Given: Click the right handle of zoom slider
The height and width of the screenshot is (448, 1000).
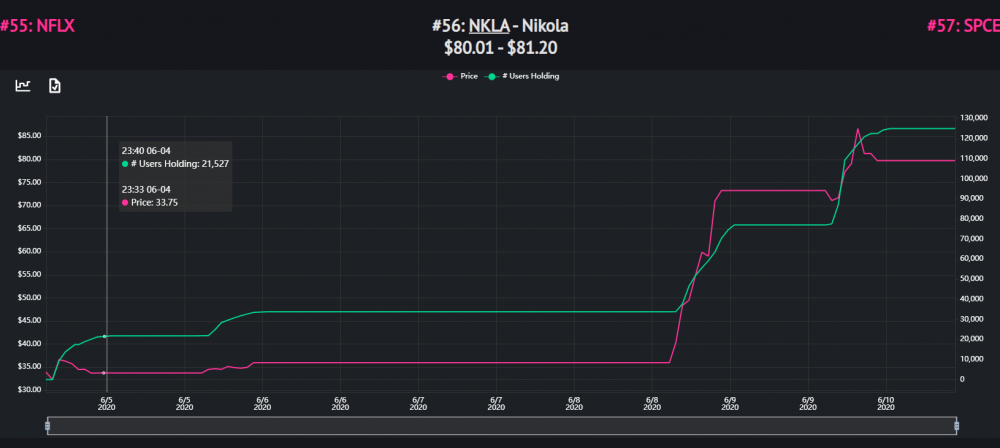Looking at the screenshot, I should point(956,426).
